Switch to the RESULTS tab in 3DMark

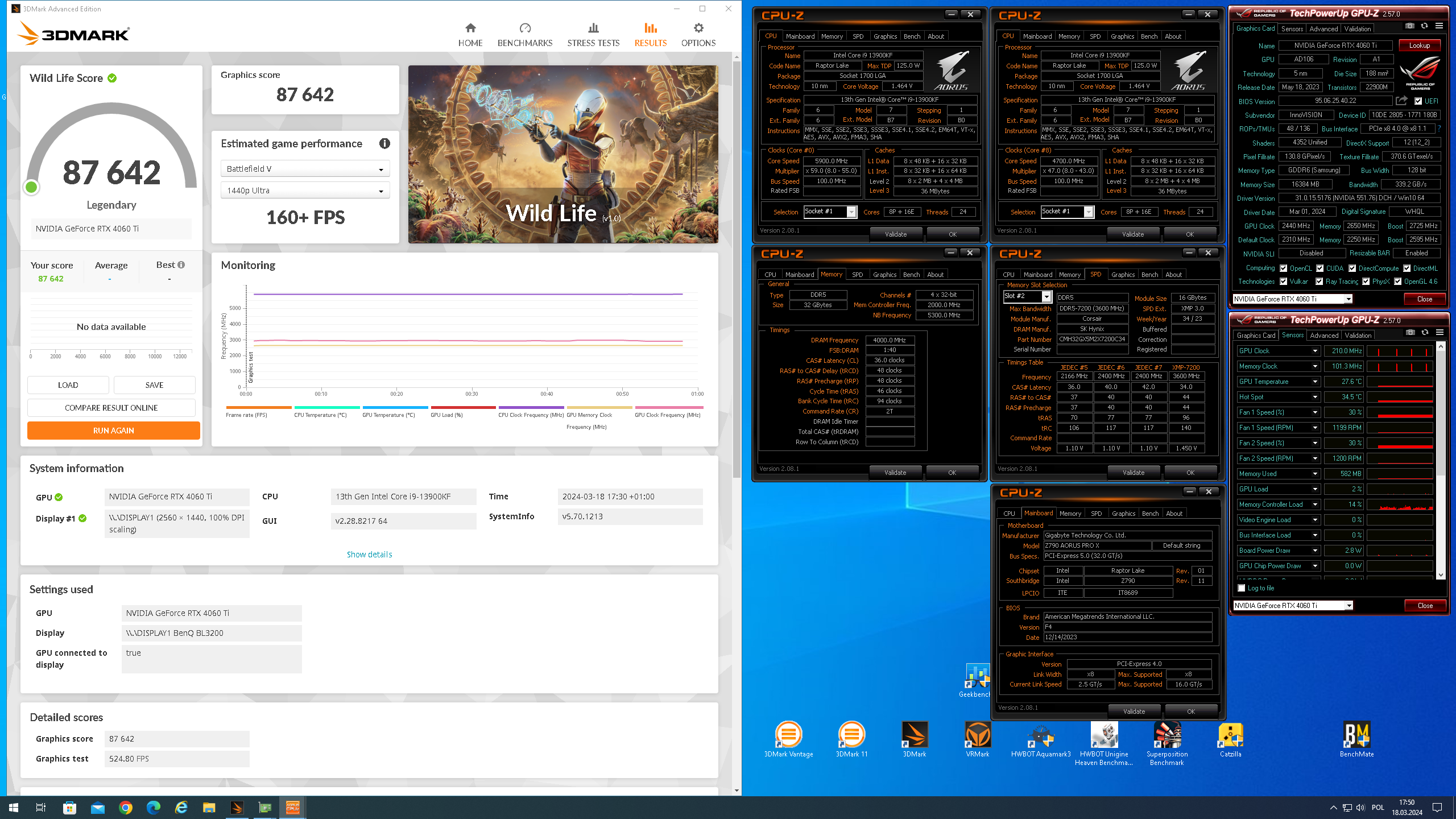coord(650,35)
